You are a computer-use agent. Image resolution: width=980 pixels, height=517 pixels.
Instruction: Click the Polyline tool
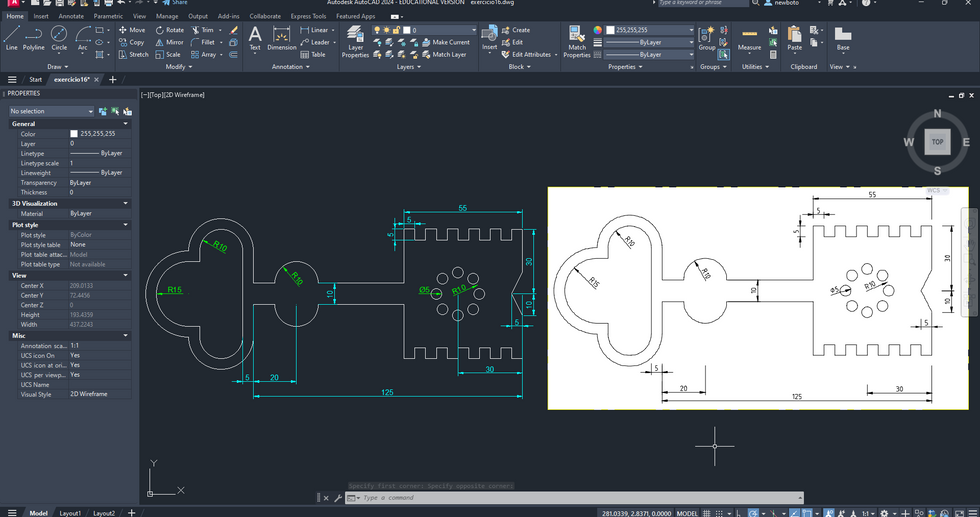pyautogui.click(x=34, y=38)
